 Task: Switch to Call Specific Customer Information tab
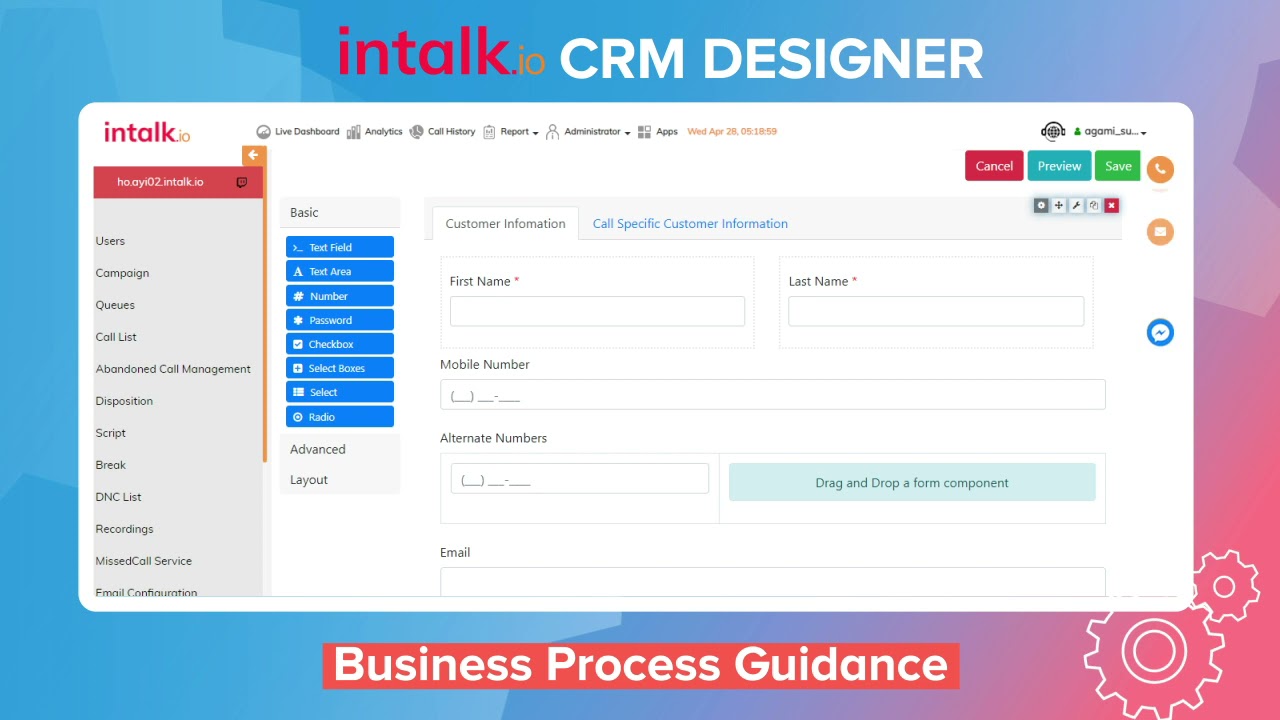click(690, 223)
